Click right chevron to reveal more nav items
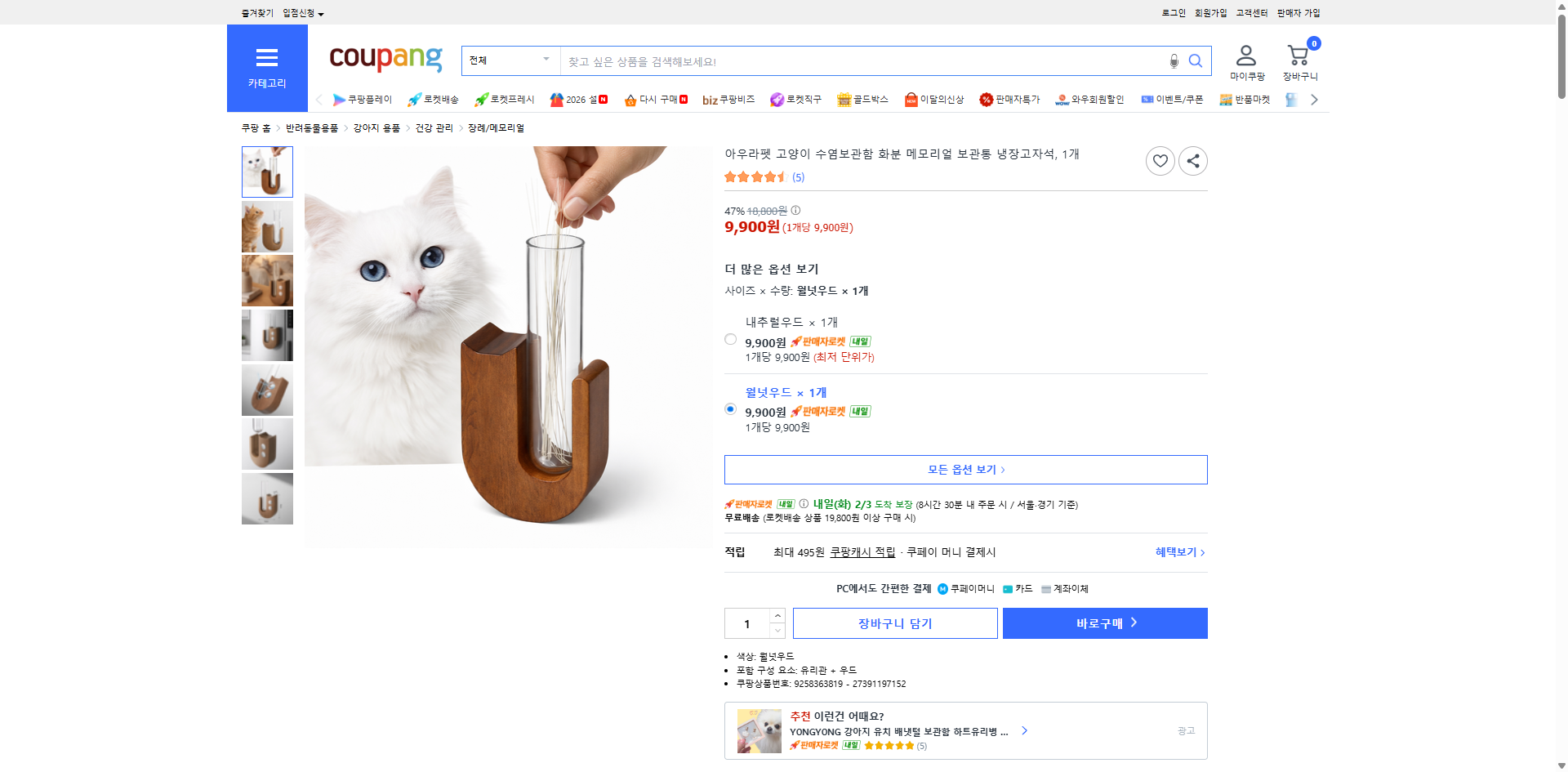 pos(1313,99)
